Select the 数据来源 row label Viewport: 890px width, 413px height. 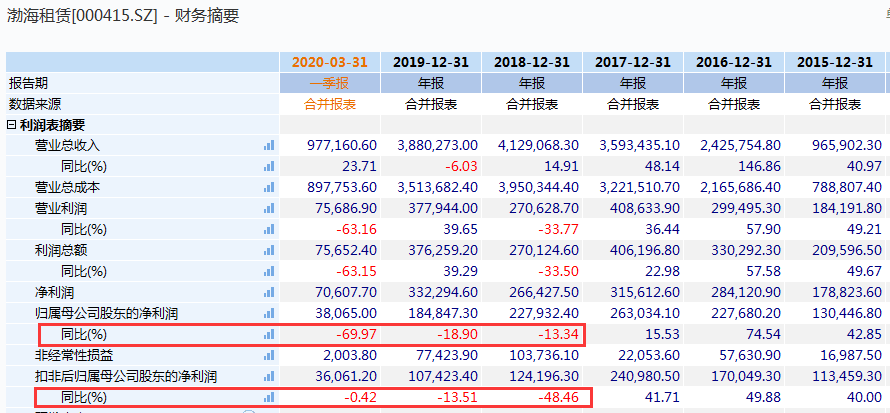35,104
